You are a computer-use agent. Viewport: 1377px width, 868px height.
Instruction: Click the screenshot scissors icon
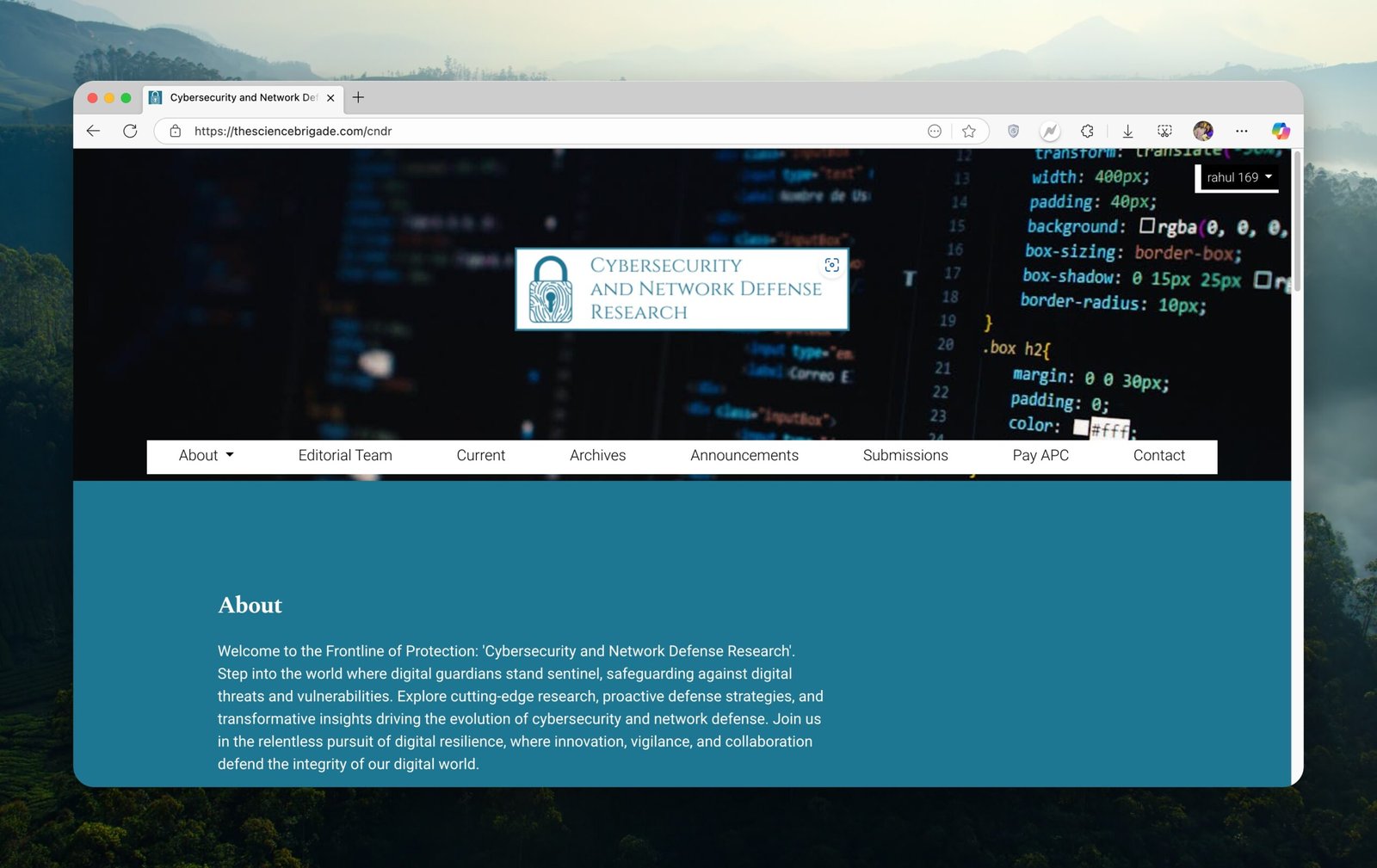pyautogui.click(x=1164, y=131)
